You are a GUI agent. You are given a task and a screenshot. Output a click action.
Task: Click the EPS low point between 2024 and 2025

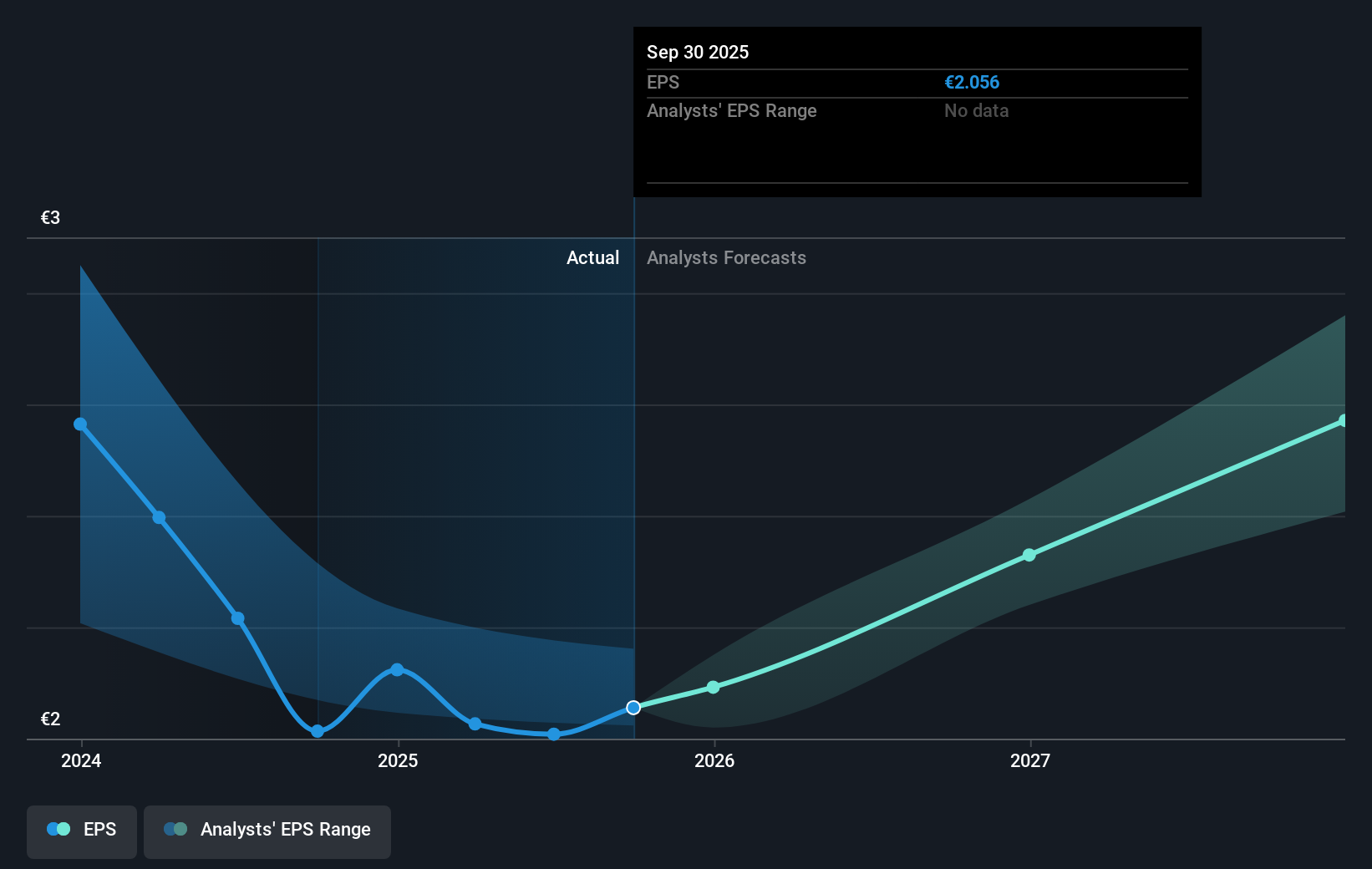[318, 731]
